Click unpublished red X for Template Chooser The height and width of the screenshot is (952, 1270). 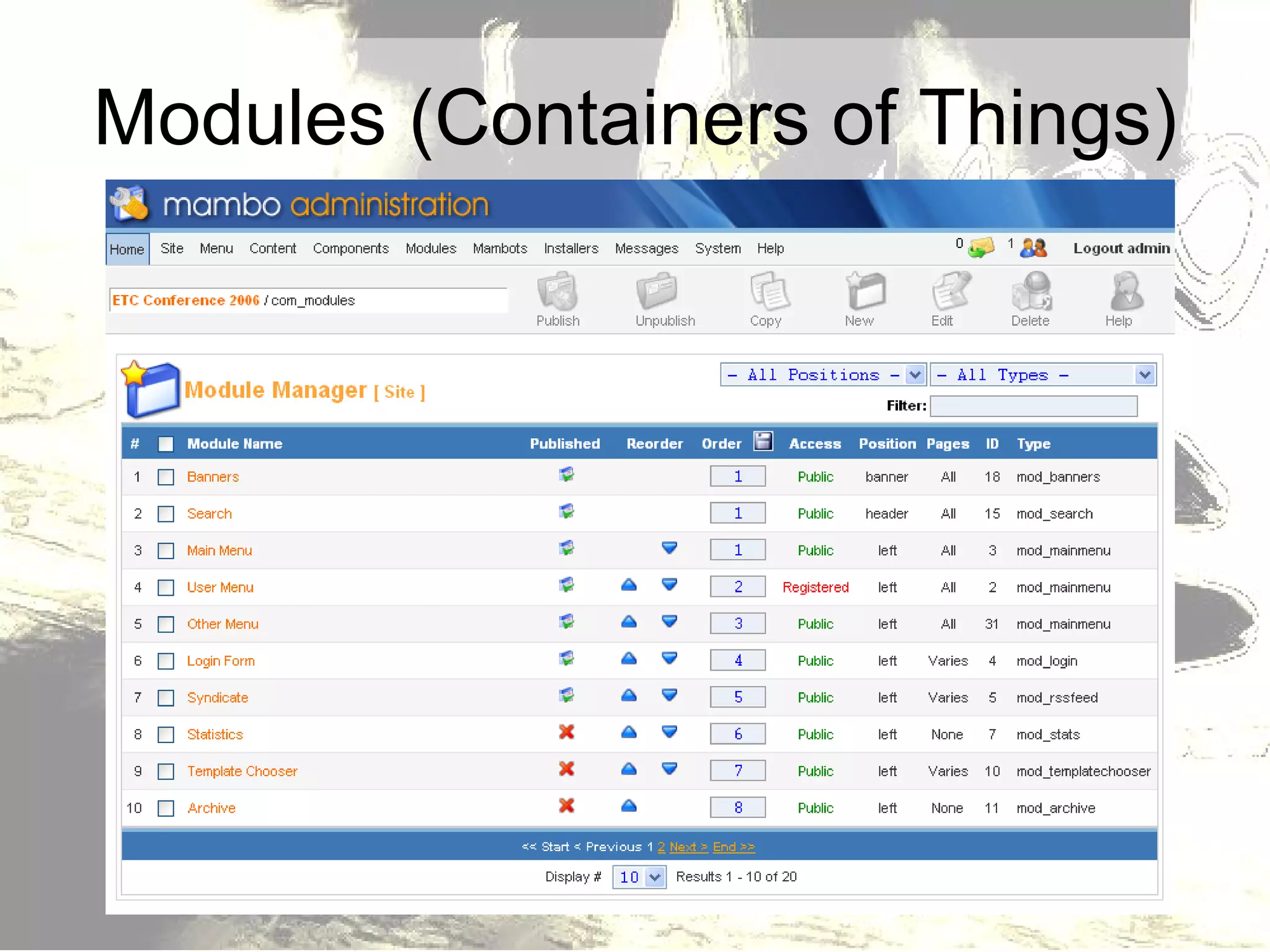[566, 769]
